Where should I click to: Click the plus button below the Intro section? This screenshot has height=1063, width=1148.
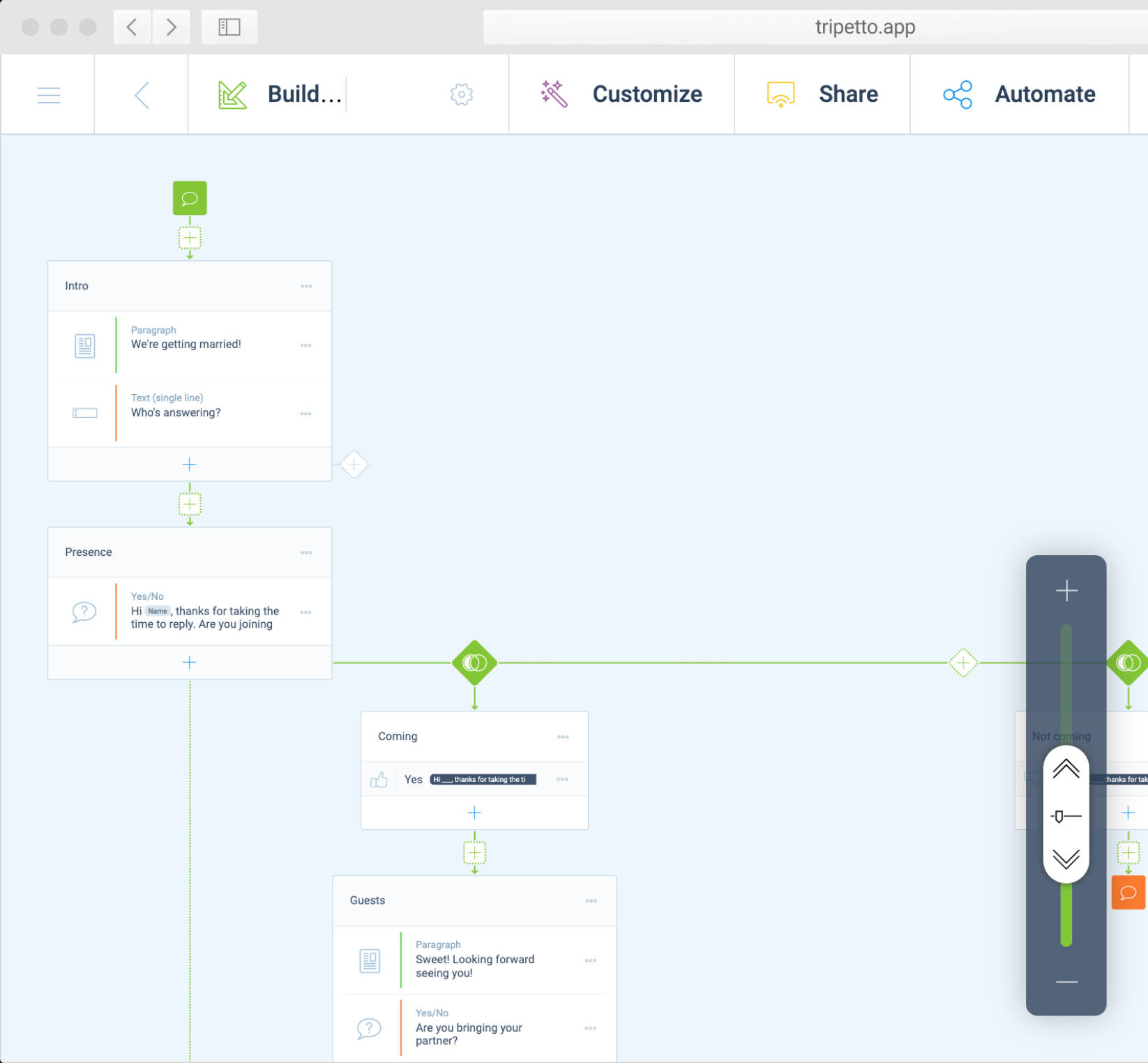189,464
